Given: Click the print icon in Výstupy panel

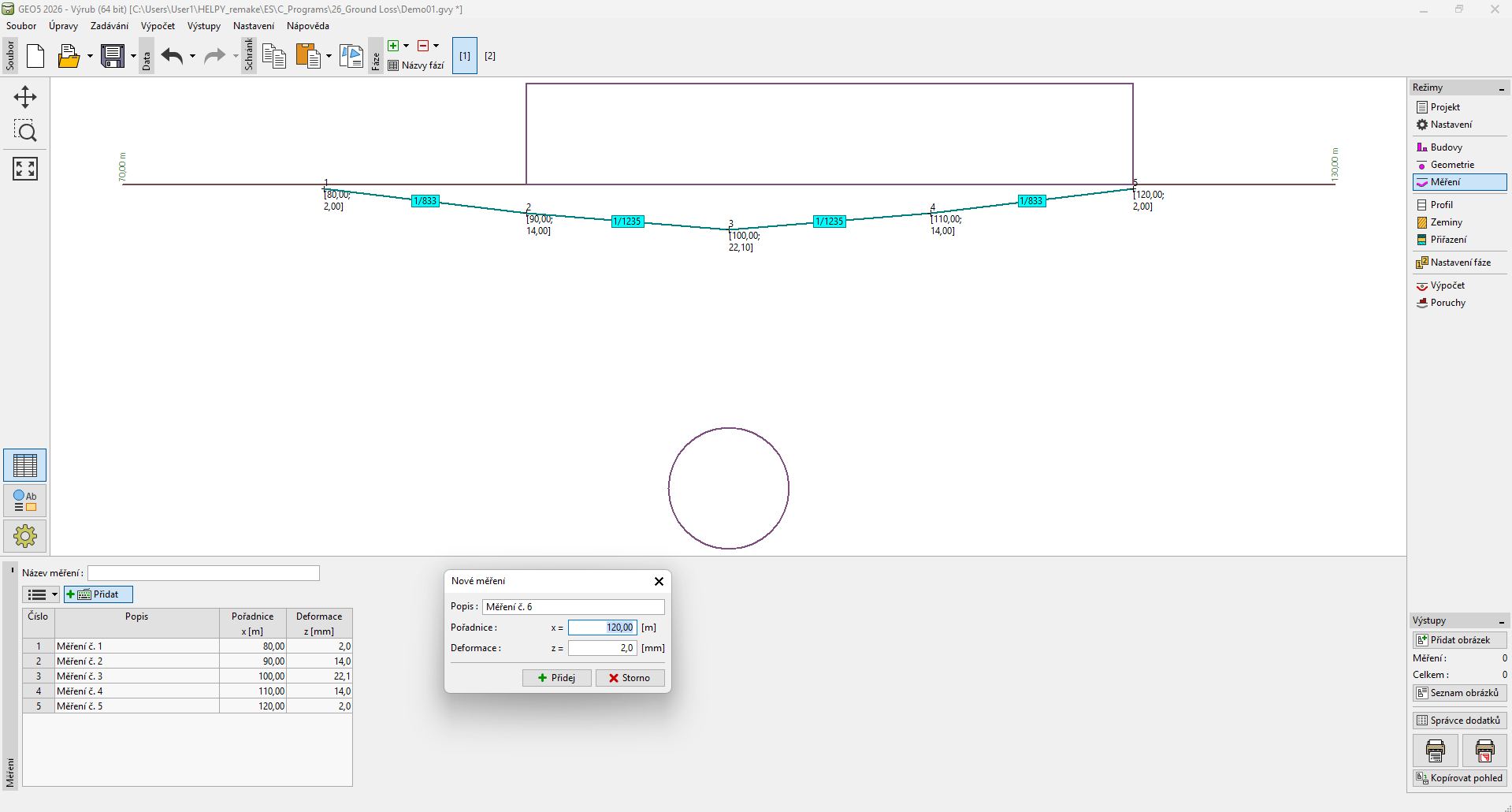Looking at the screenshot, I should pyautogui.click(x=1435, y=751).
